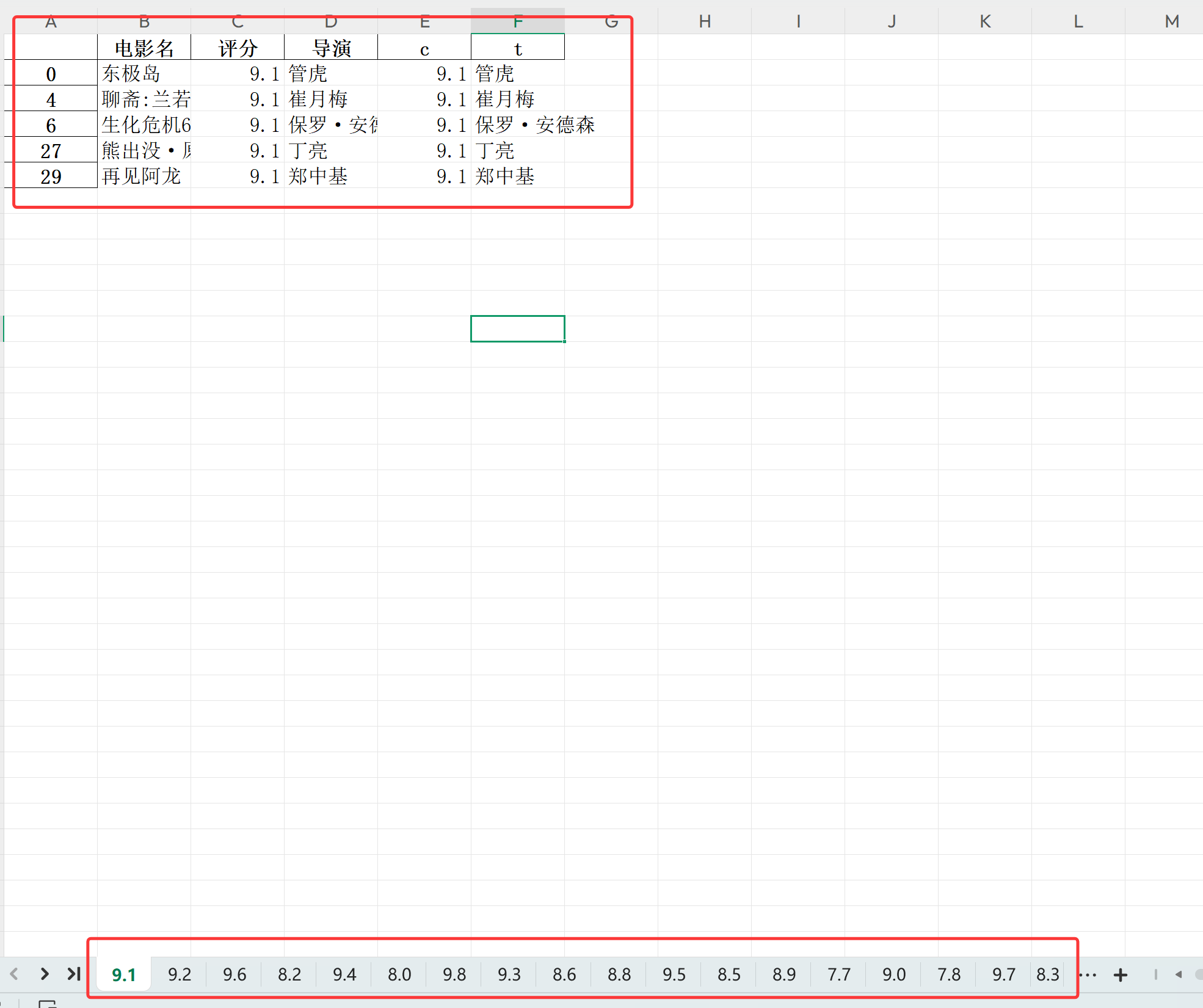This screenshot has height=1008, width=1203.
Task: Click the next sheet arrow
Action: [44, 974]
